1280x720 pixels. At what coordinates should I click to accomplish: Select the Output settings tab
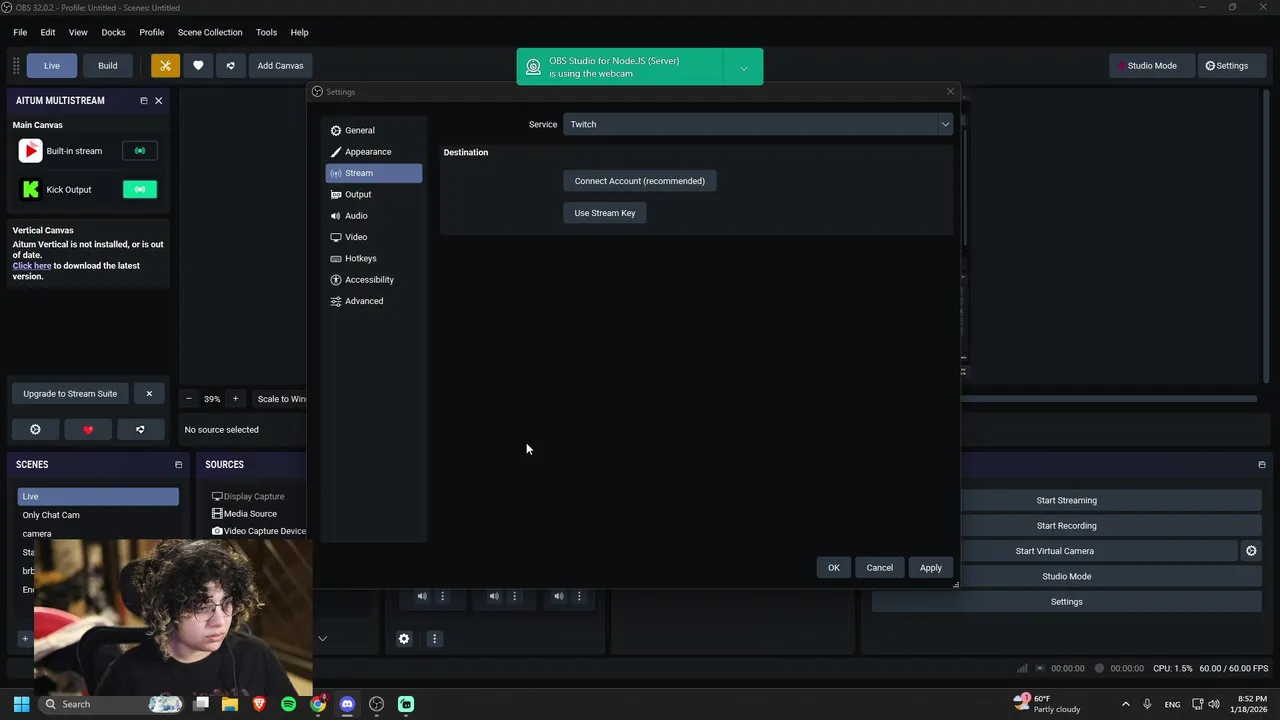click(374, 194)
